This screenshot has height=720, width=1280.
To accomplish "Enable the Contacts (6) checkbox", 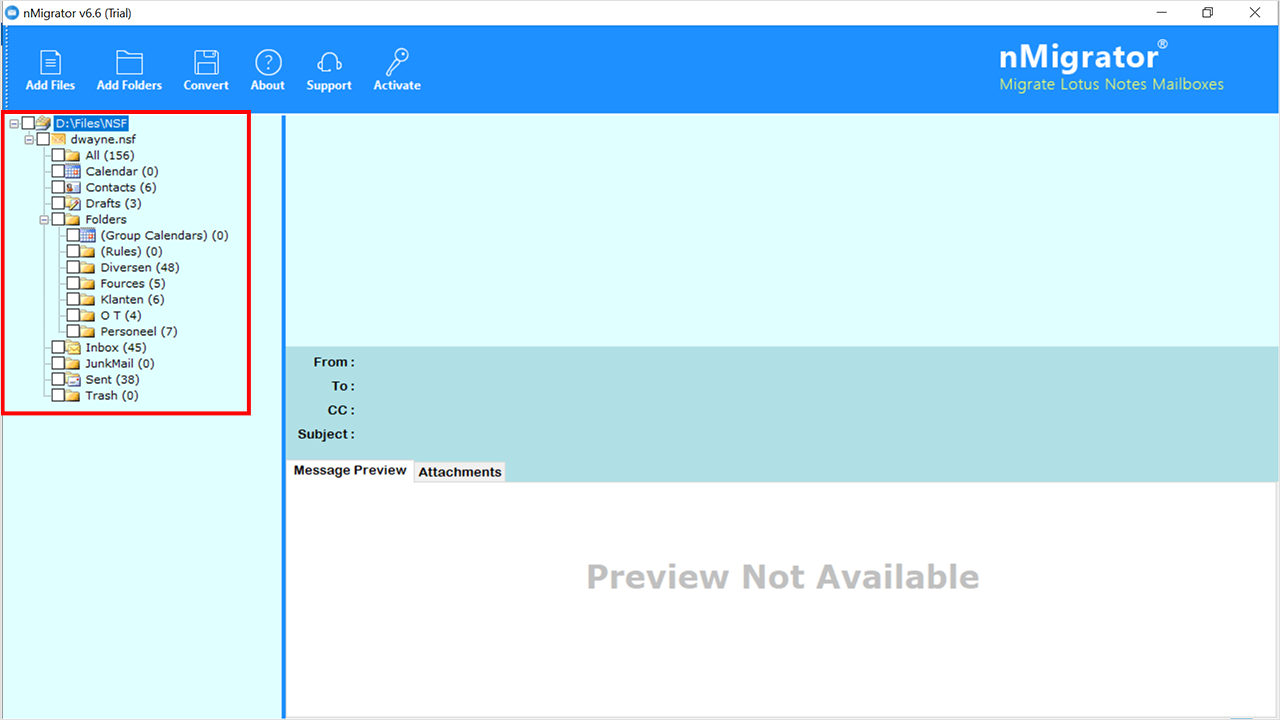I will point(58,187).
